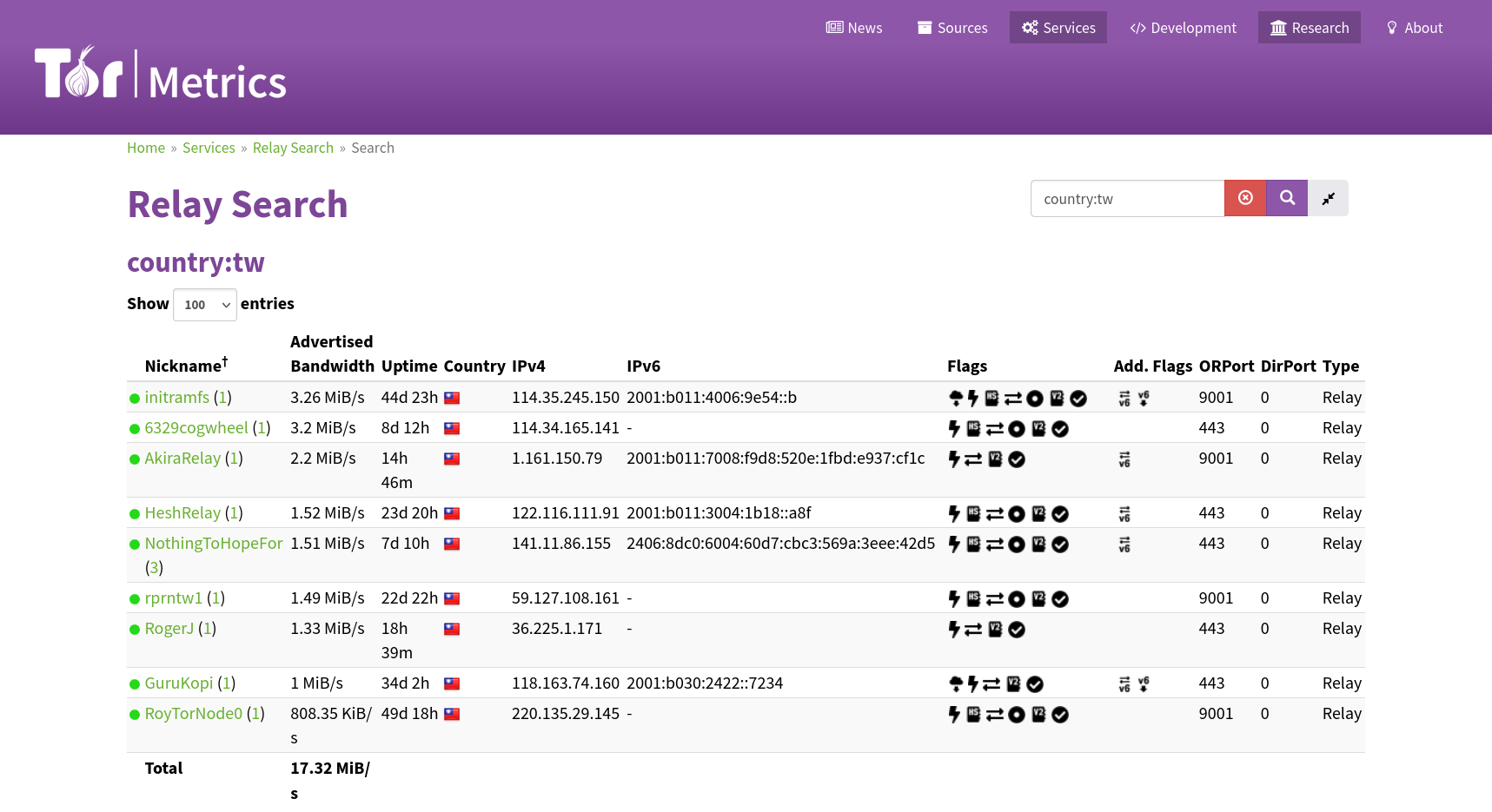Open relay details for initramfs
1492x812 pixels.
pyautogui.click(x=177, y=397)
